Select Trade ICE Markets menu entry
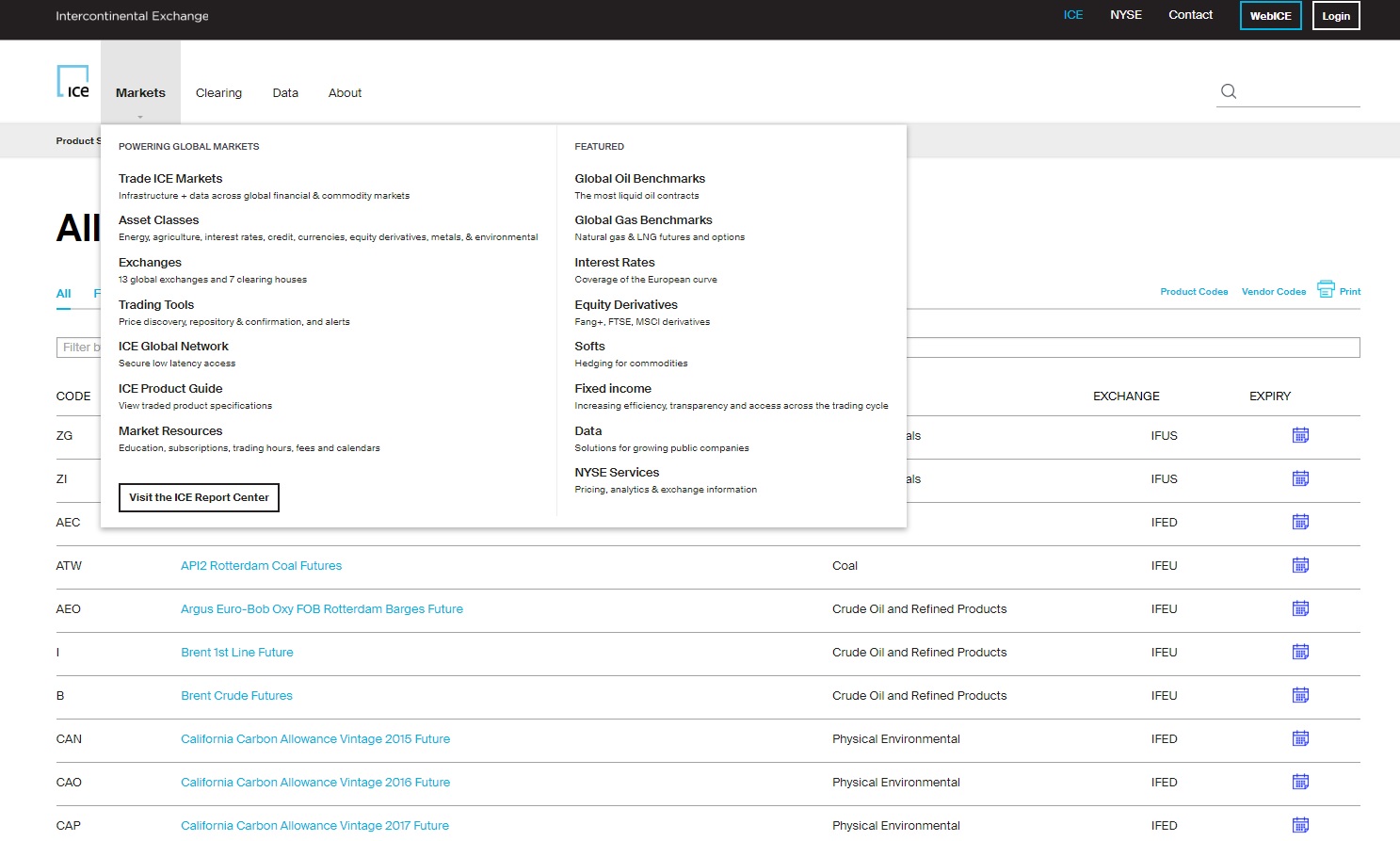The height and width of the screenshot is (841, 1400). point(170,178)
